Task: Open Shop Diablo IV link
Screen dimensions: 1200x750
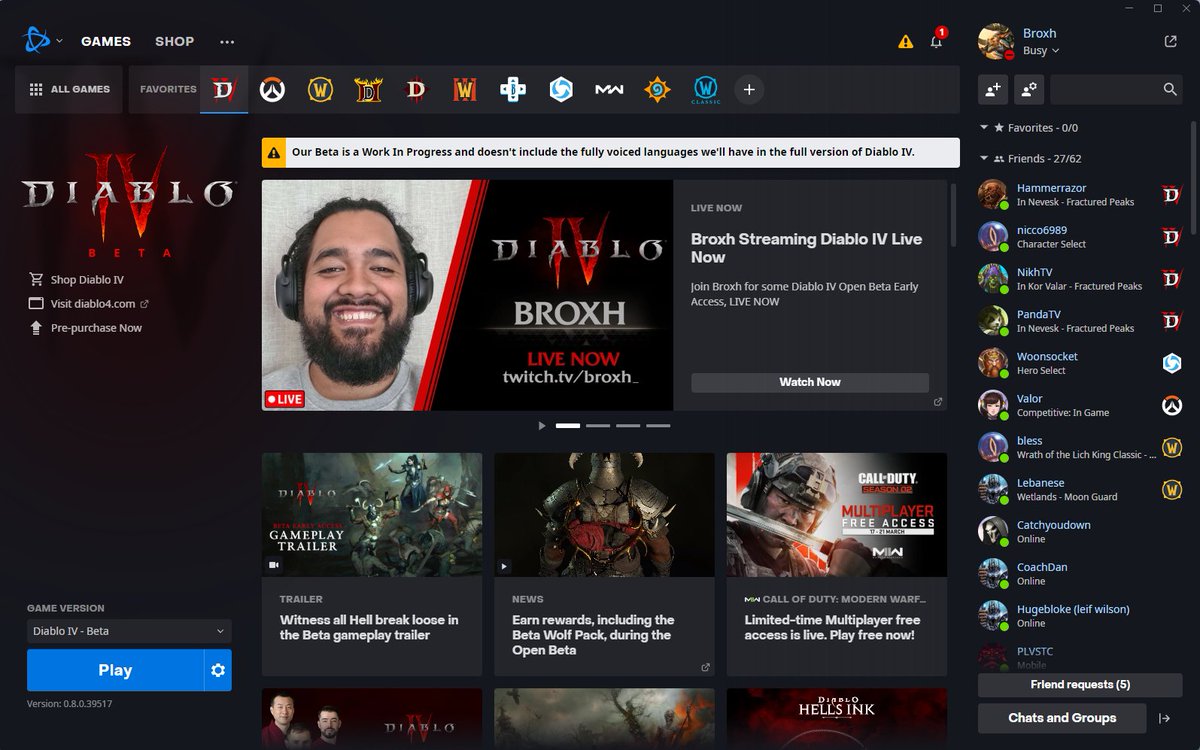Action: click(x=78, y=280)
